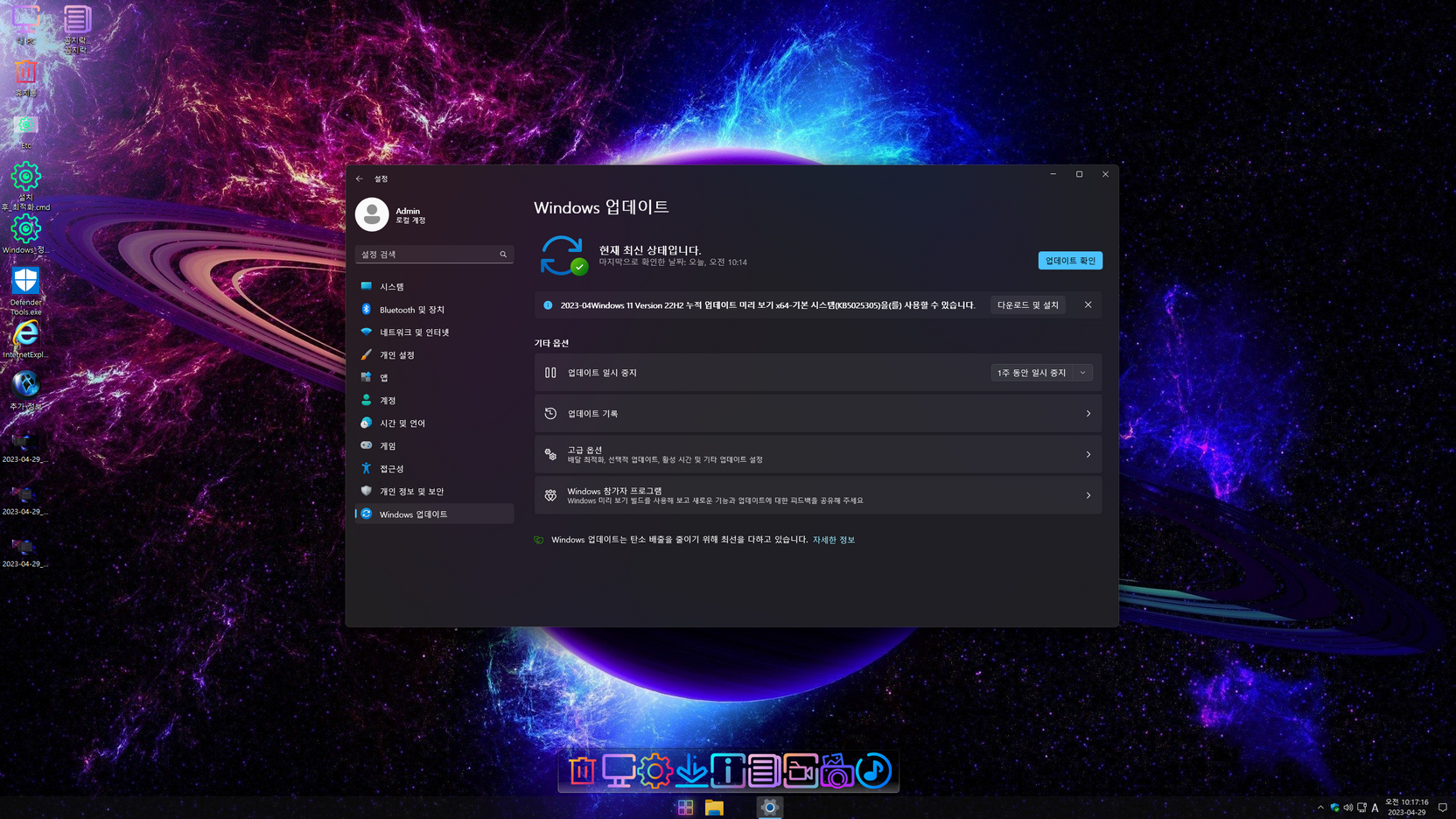The height and width of the screenshot is (819, 1456).
Task: Open the notification center icon
Action: pyautogui.click(x=1443, y=808)
